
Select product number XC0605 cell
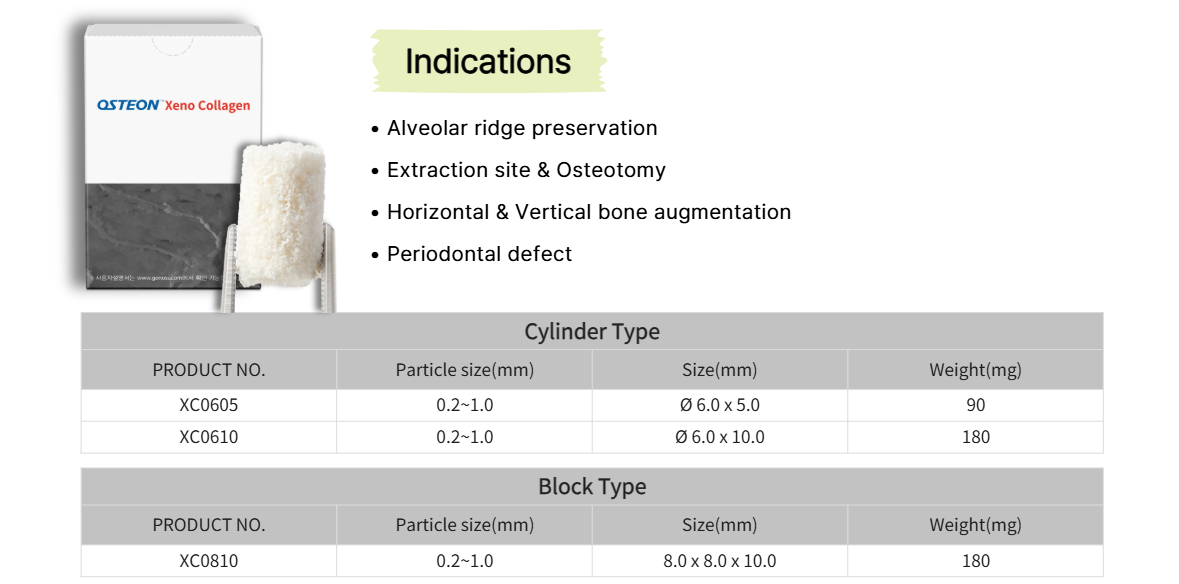coord(209,405)
